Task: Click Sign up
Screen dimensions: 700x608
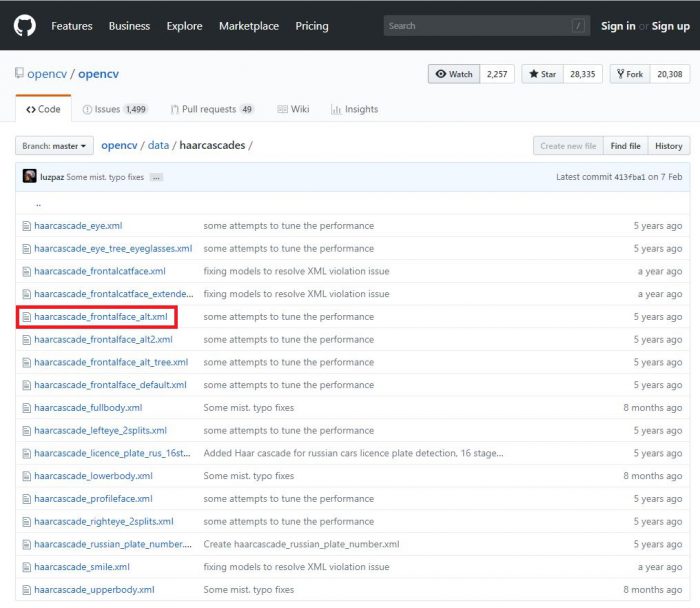Action: pos(671,26)
